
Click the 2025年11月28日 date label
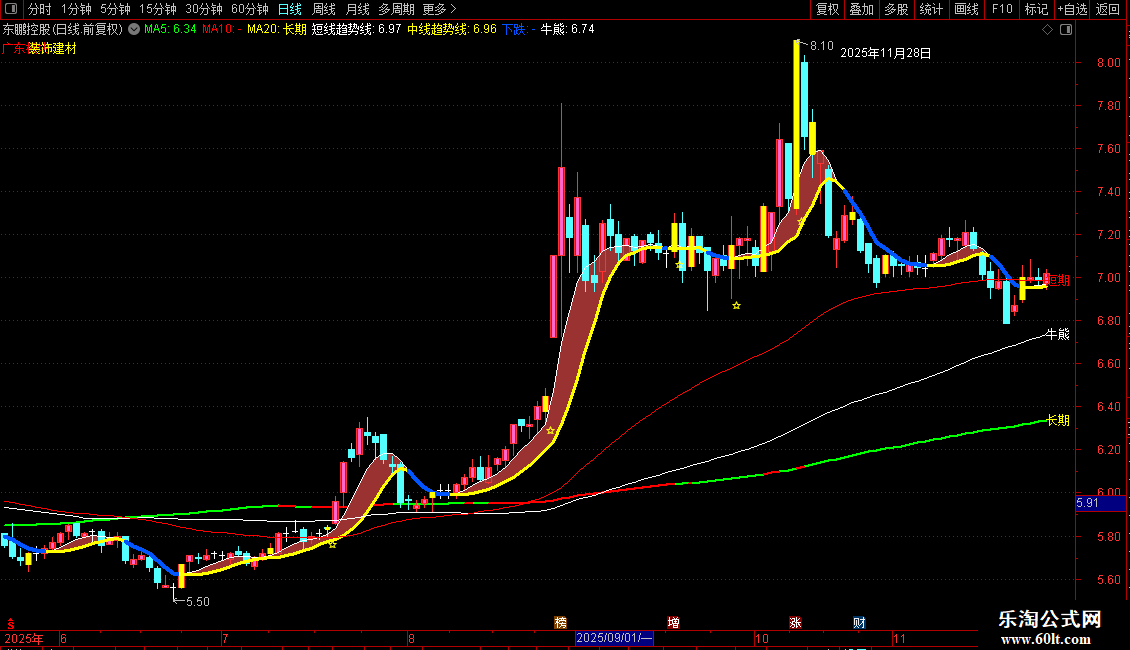coord(886,53)
